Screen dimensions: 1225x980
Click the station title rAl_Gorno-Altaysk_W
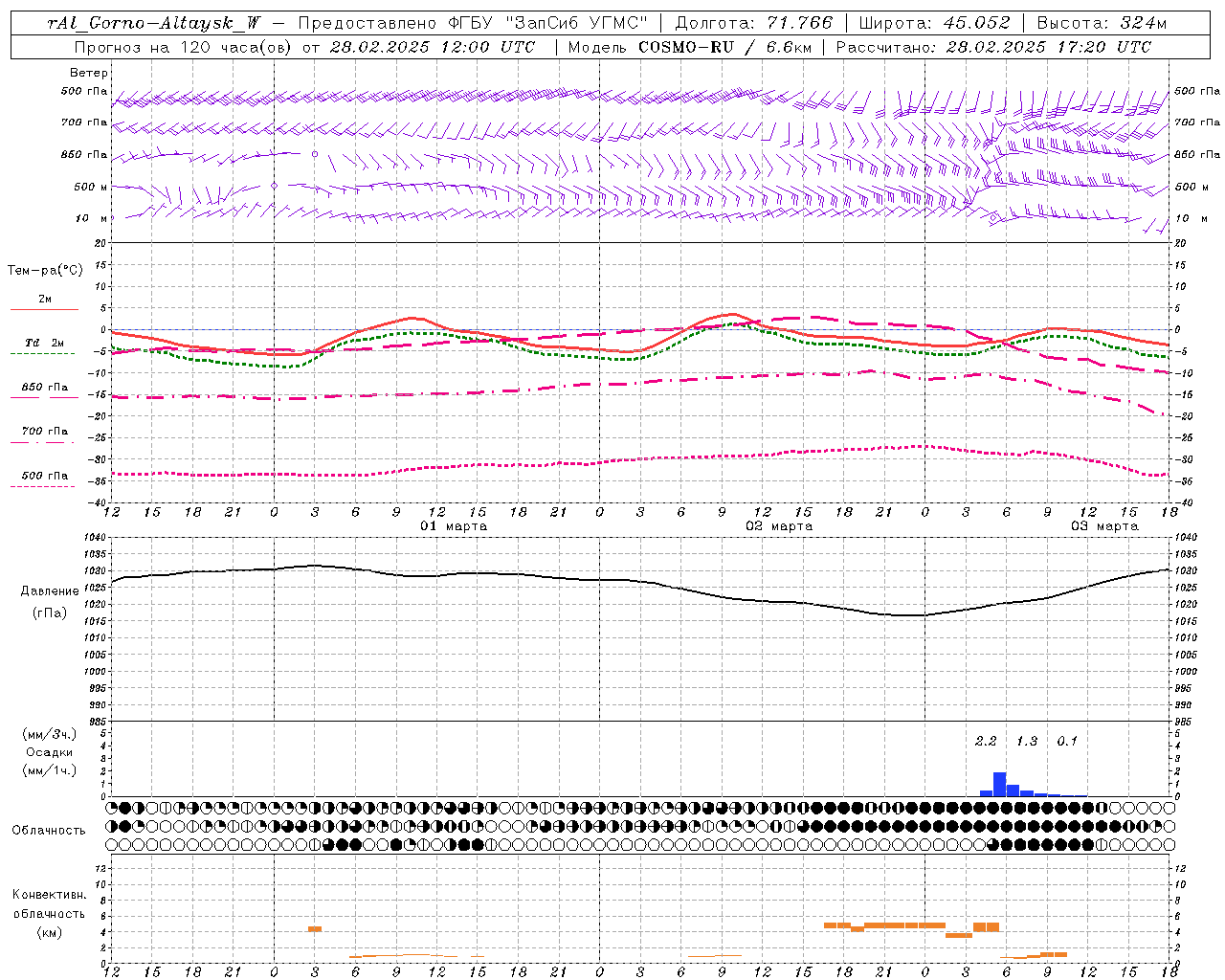[152, 23]
